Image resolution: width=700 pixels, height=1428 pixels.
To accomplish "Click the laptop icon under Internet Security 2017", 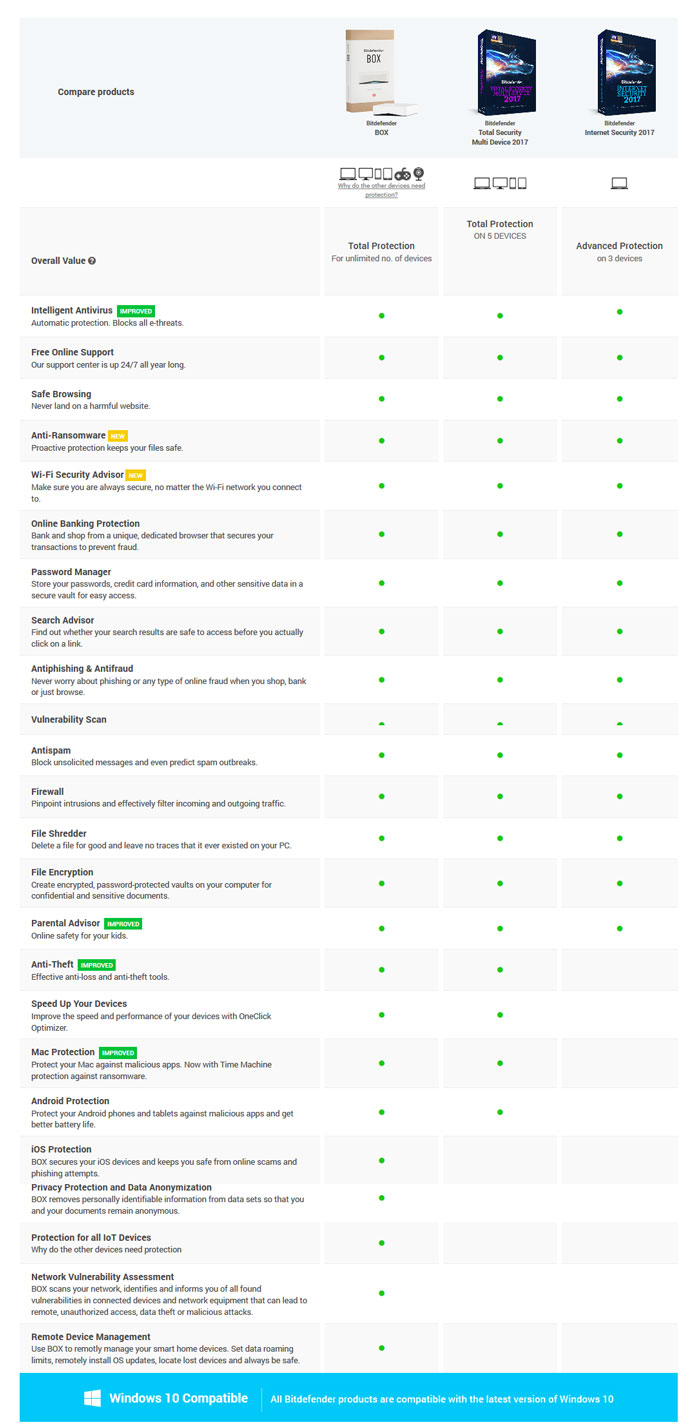I will [x=619, y=183].
